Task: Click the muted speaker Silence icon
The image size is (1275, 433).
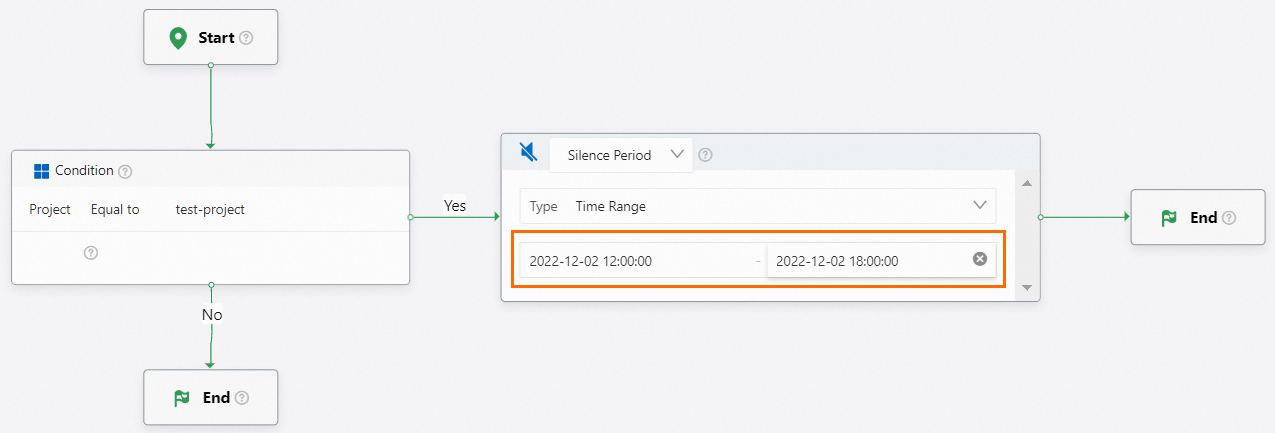Action: (529, 153)
